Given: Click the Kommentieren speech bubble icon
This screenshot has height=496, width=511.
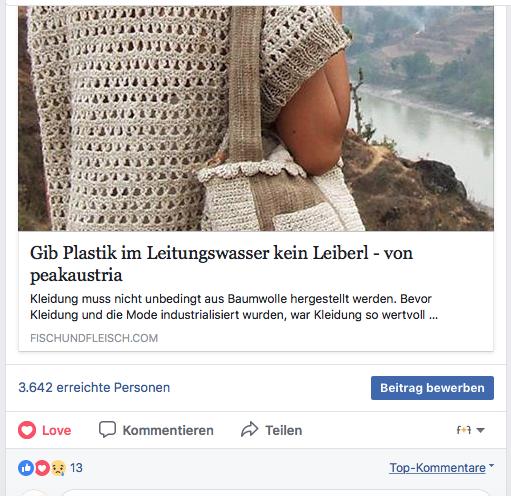Looking at the screenshot, I should [x=107, y=429].
